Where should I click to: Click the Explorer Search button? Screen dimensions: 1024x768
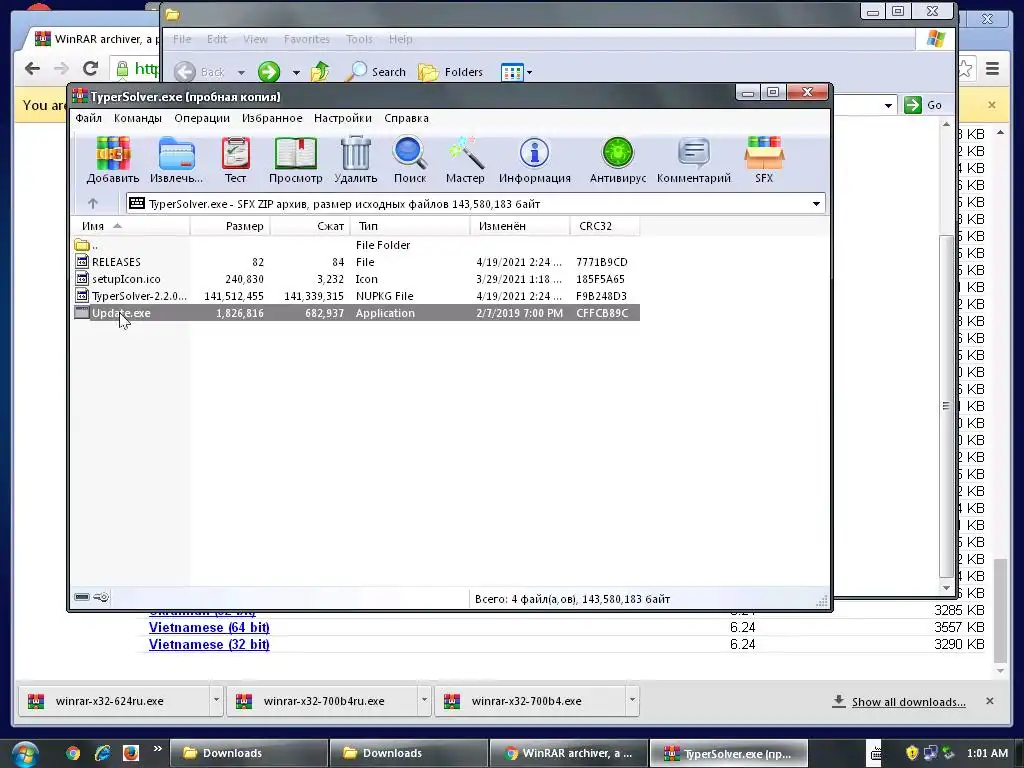(376, 72)
